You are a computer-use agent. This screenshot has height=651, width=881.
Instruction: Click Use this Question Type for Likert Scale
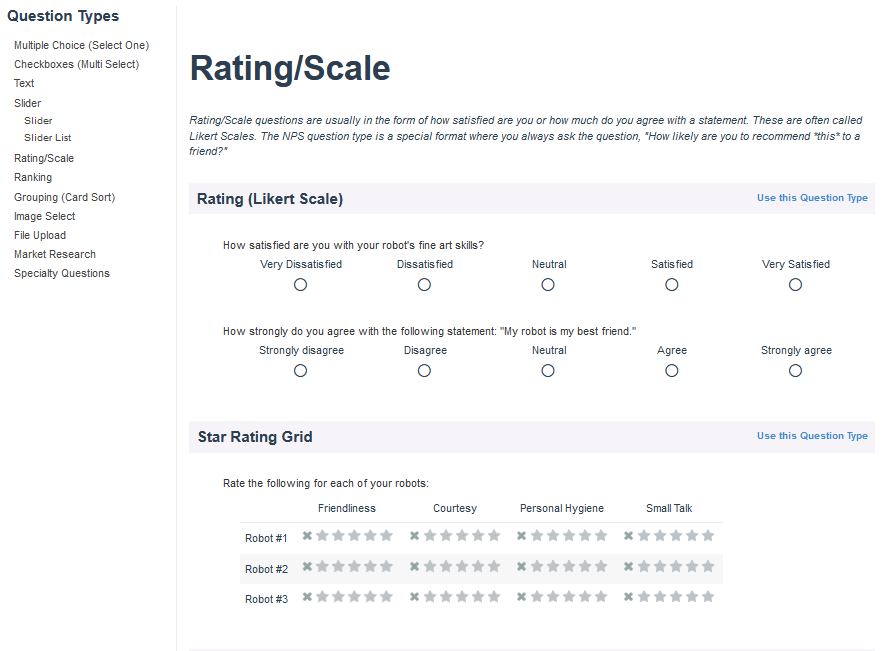812,198
